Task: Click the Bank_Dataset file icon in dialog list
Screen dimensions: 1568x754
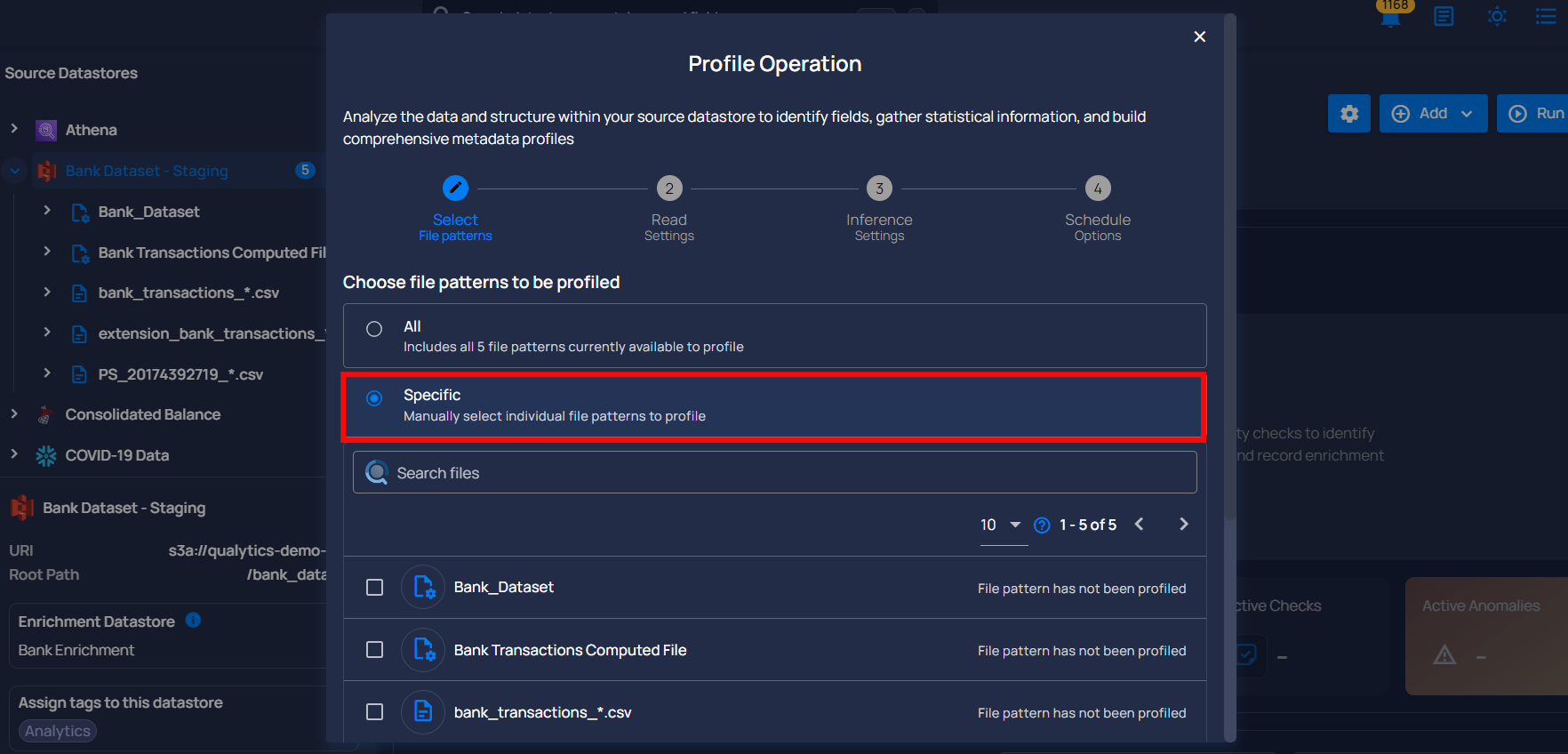Action: pos(423,587)
